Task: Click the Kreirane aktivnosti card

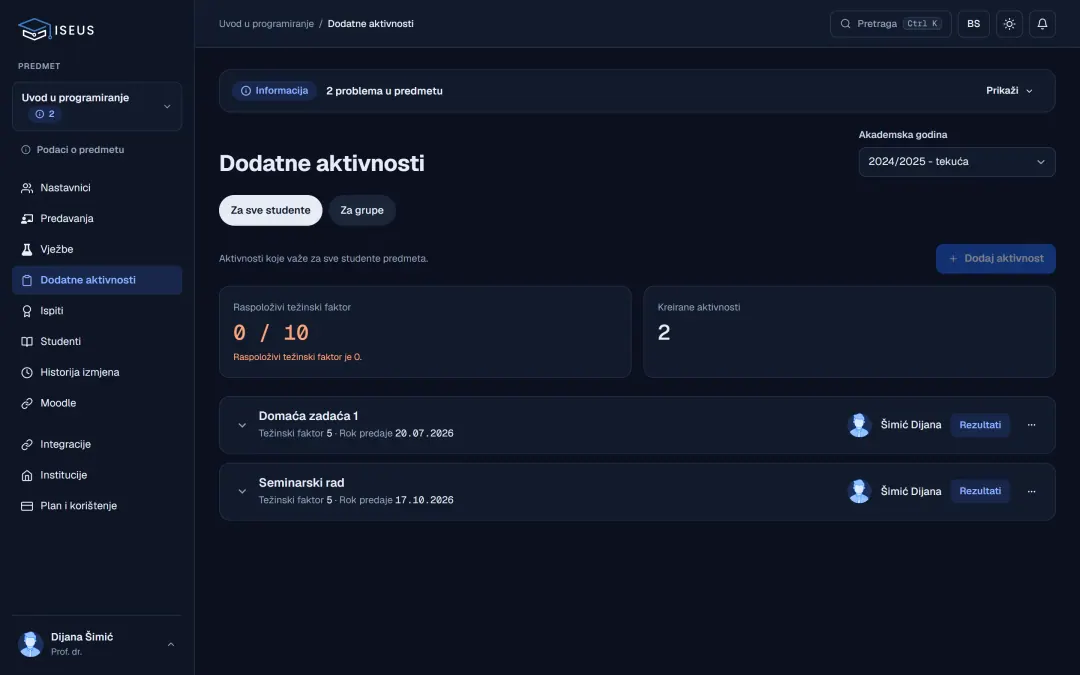Action: (849, 332)
